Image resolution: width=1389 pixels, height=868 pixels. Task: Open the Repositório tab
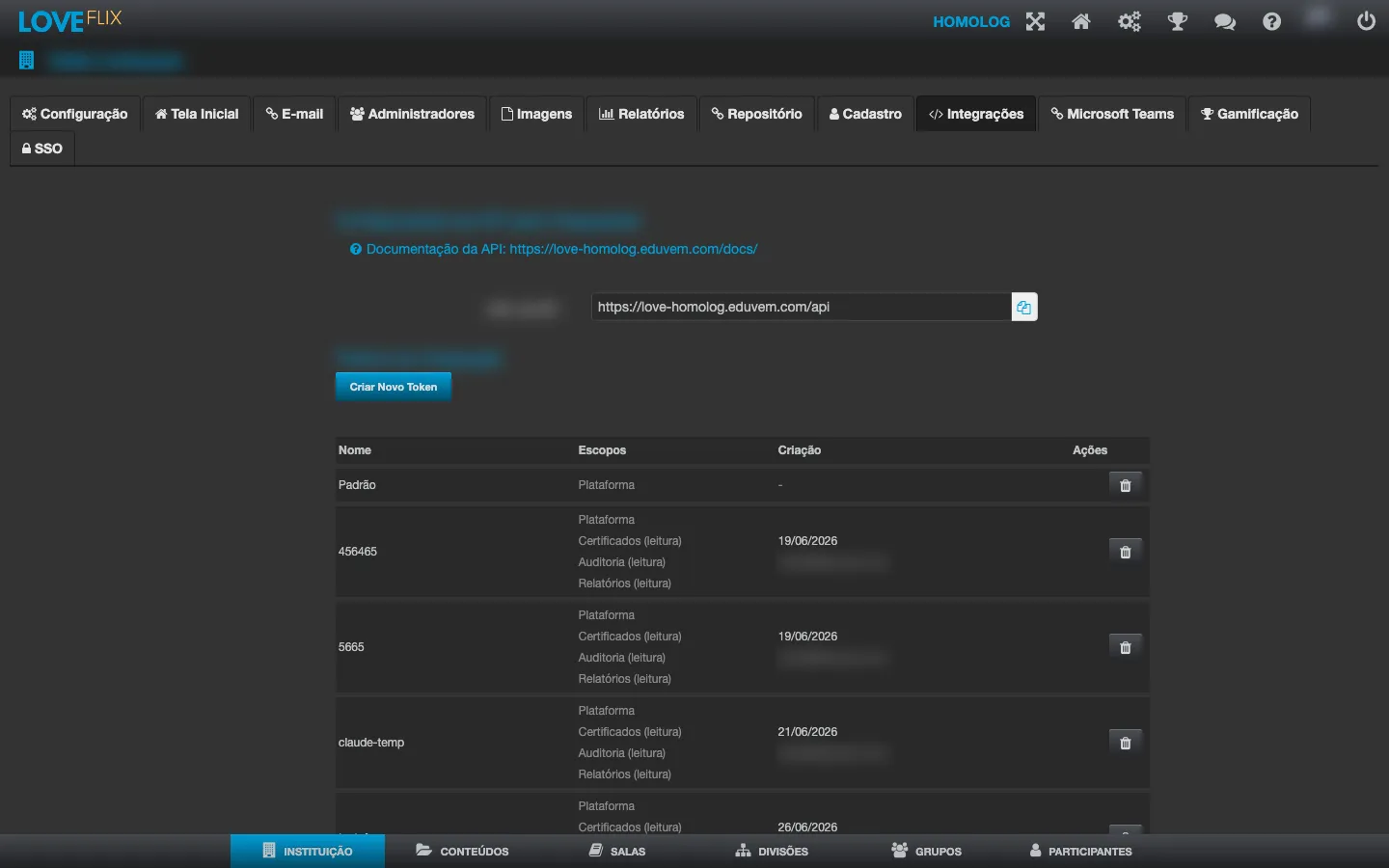coord(757,114)
